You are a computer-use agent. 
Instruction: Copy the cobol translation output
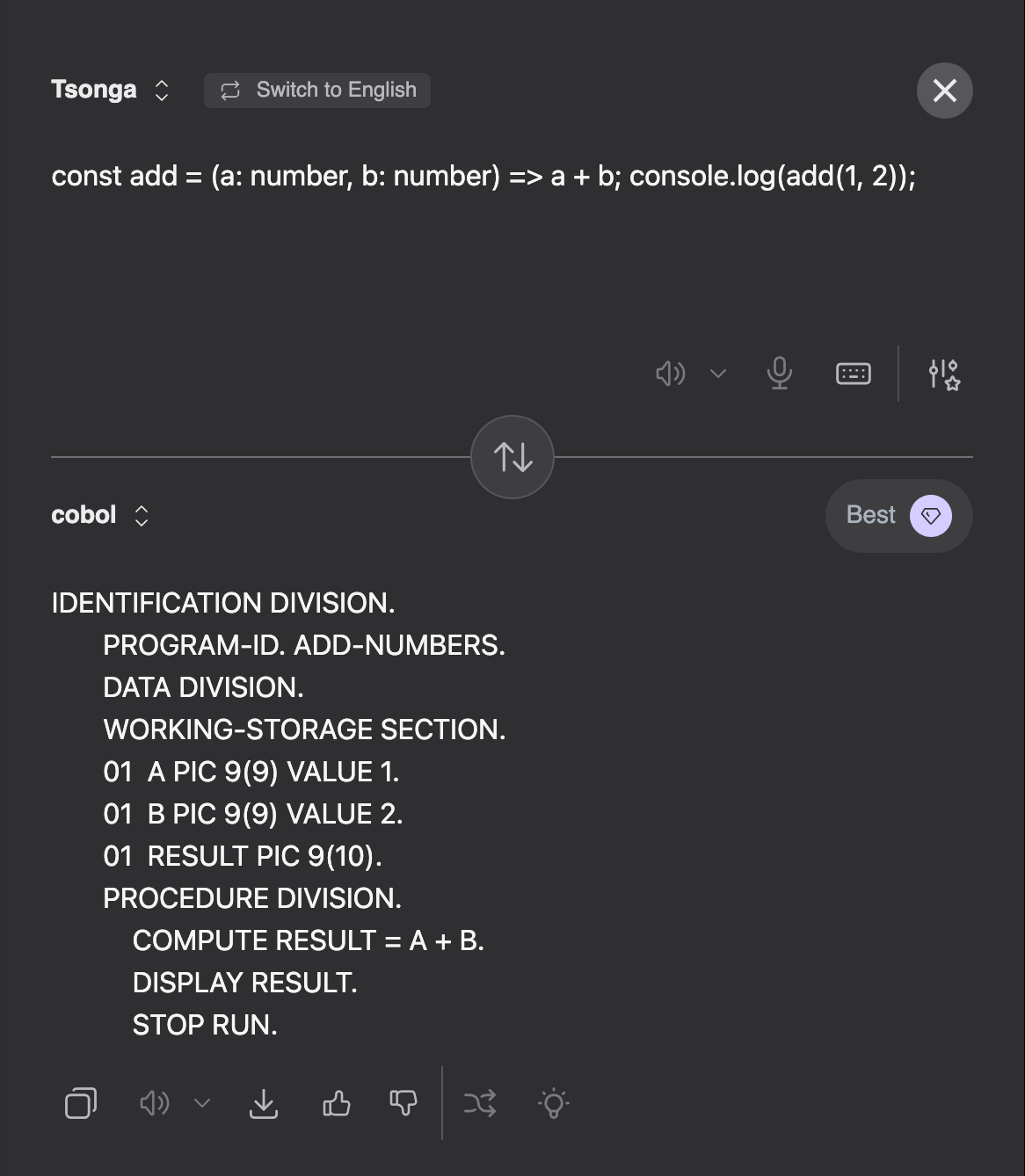point(81,1103)
